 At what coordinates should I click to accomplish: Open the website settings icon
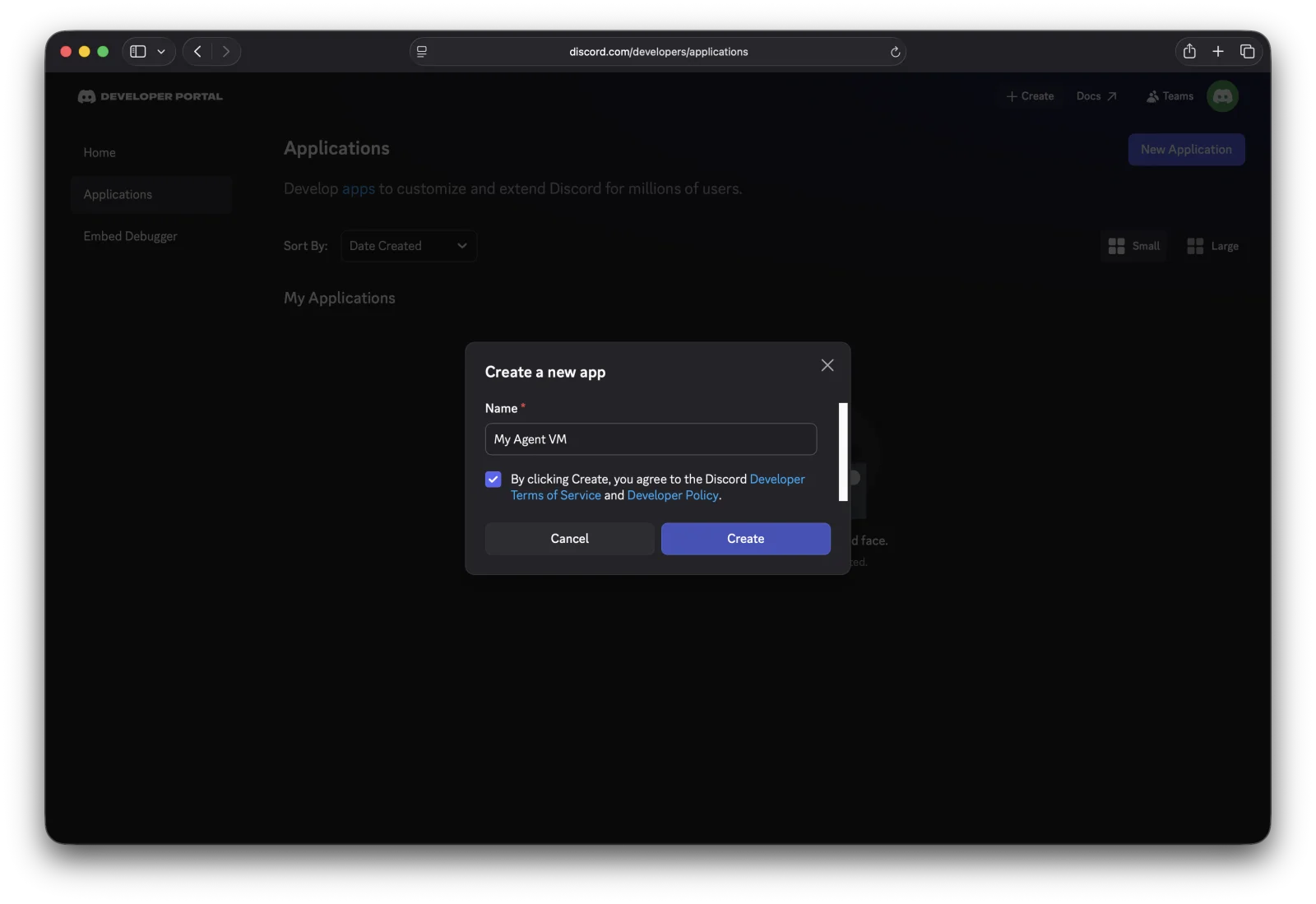click(x=422, y=52)
